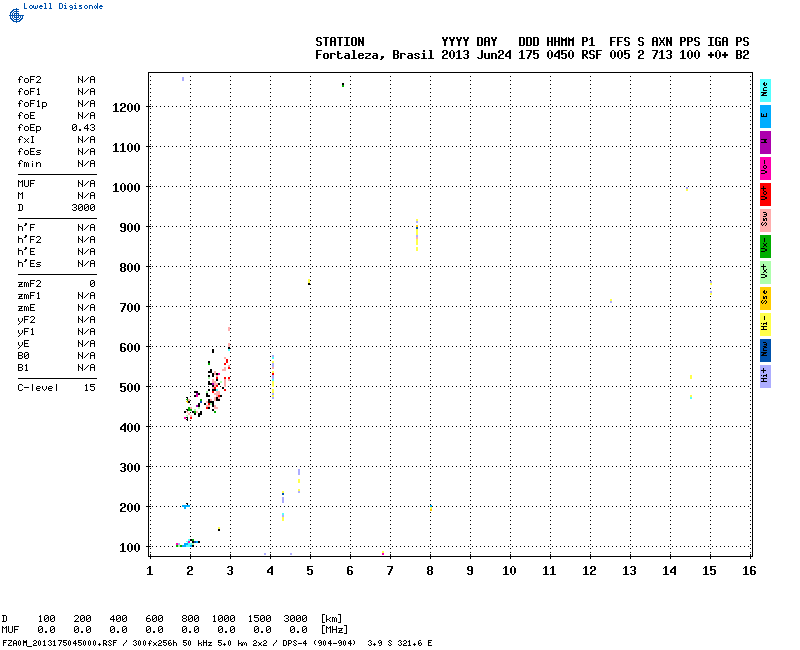Click the date Jun24 in header
The height and width of the screenshot is (650, 800).
[x=494, y=55]
